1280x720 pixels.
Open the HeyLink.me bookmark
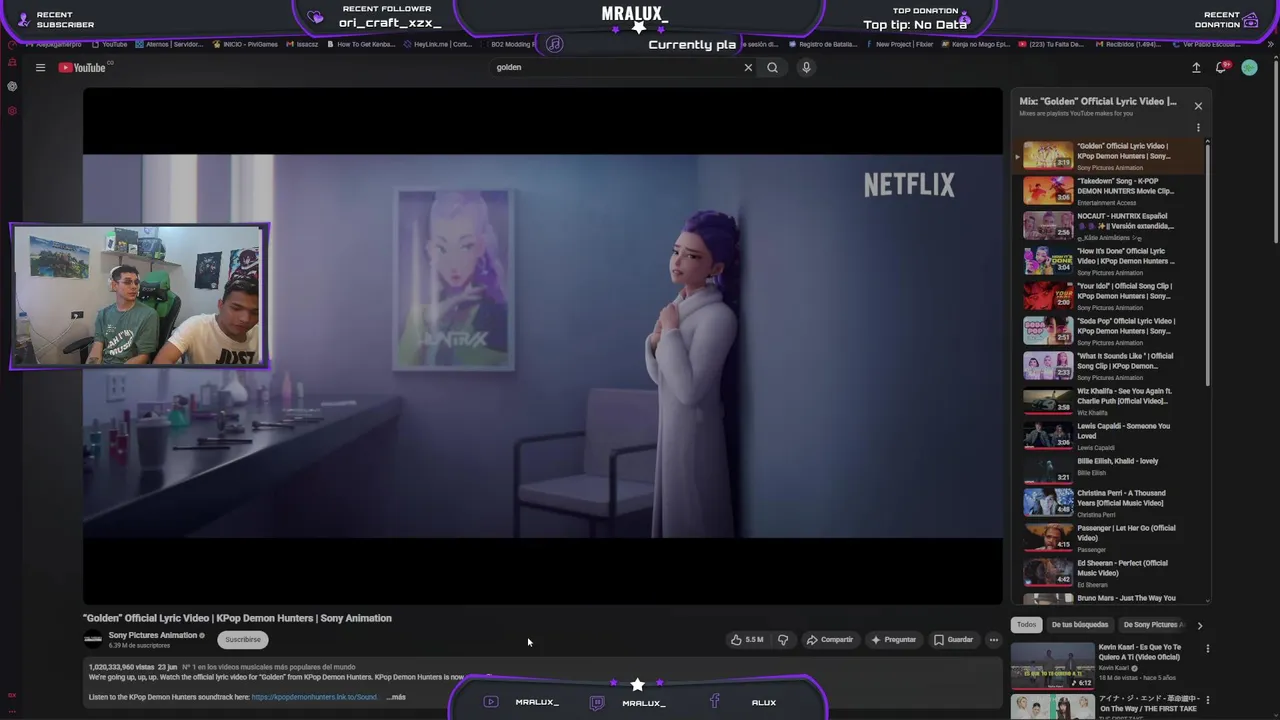pyautogui.click(x=437, y=44)
